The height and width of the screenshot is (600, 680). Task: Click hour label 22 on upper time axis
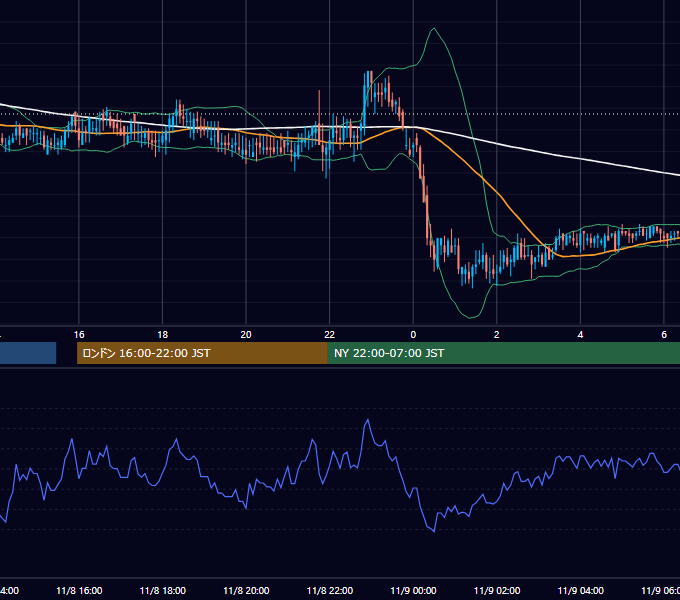[330, 335]
